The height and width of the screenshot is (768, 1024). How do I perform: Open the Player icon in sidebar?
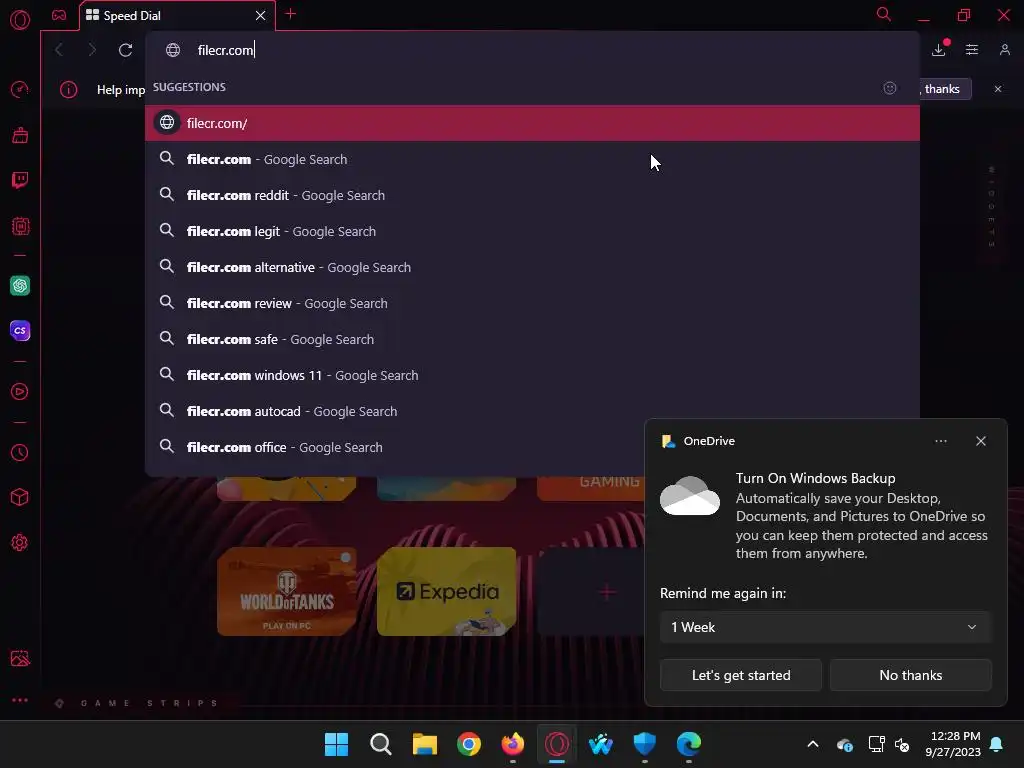pyautogui.click(x=20, y=391)
